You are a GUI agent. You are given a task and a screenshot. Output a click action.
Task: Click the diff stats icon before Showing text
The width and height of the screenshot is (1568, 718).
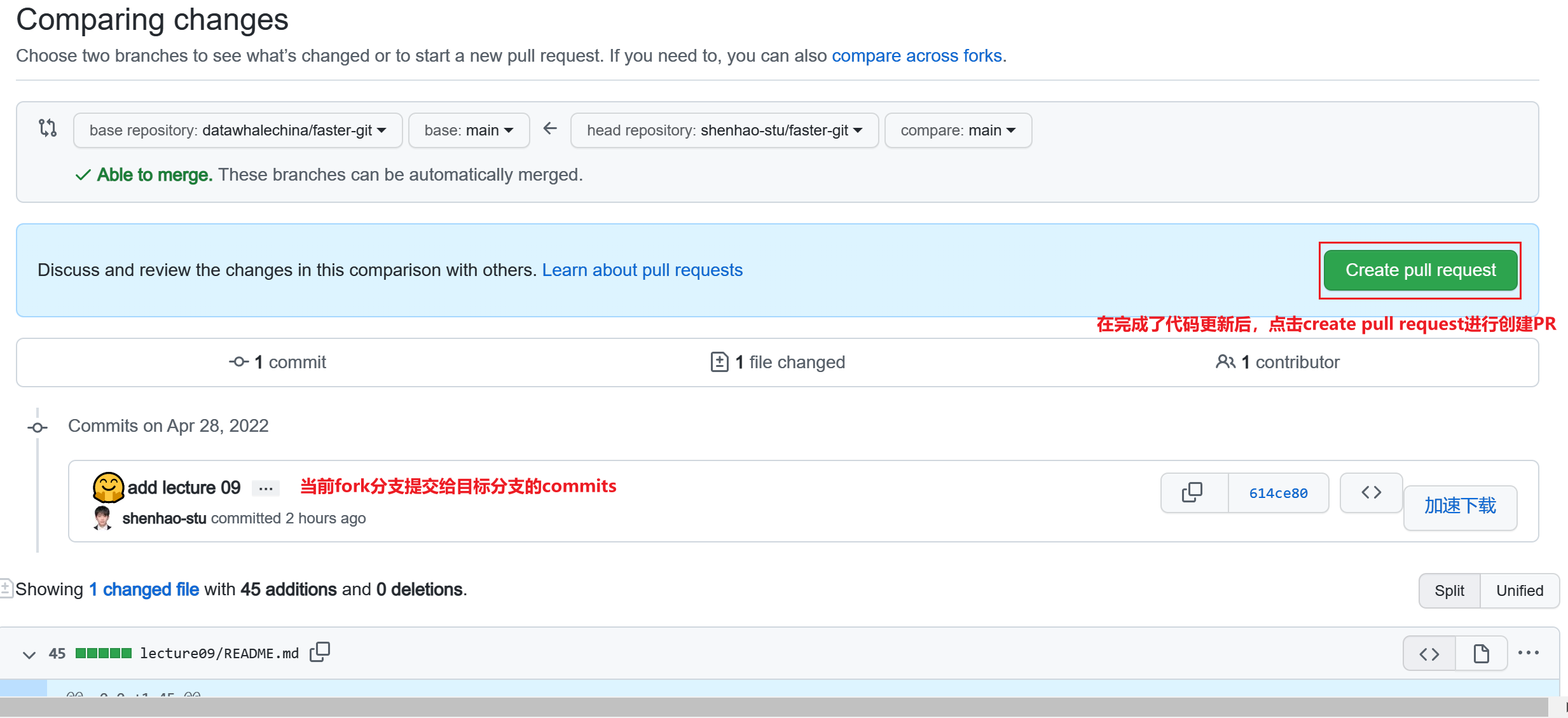point(7,587)
